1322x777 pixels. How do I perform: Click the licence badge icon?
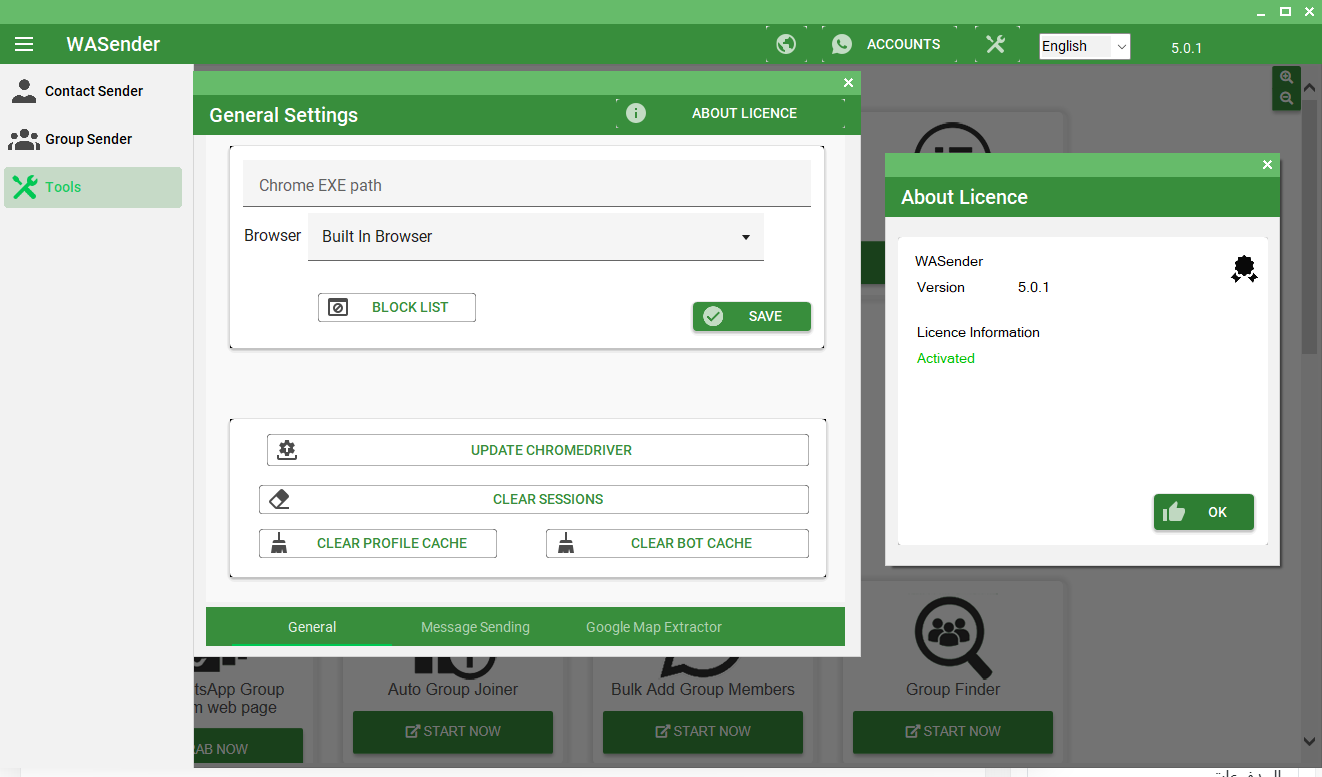(x=1244, y=269)
